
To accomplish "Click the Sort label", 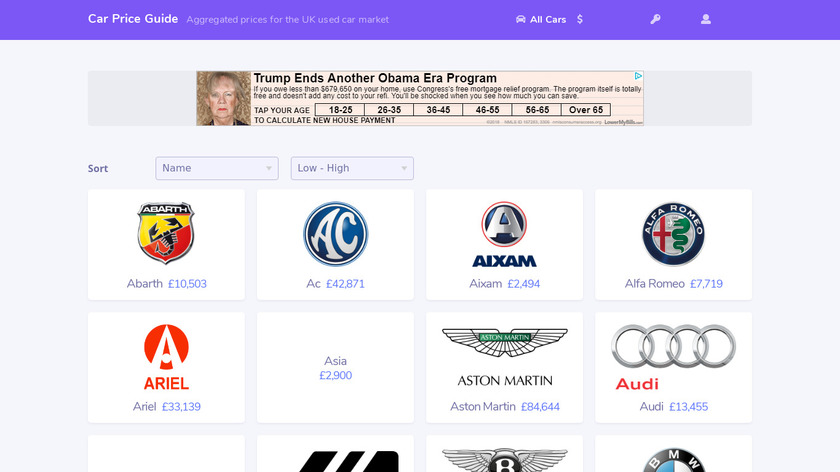I will 98,168.
